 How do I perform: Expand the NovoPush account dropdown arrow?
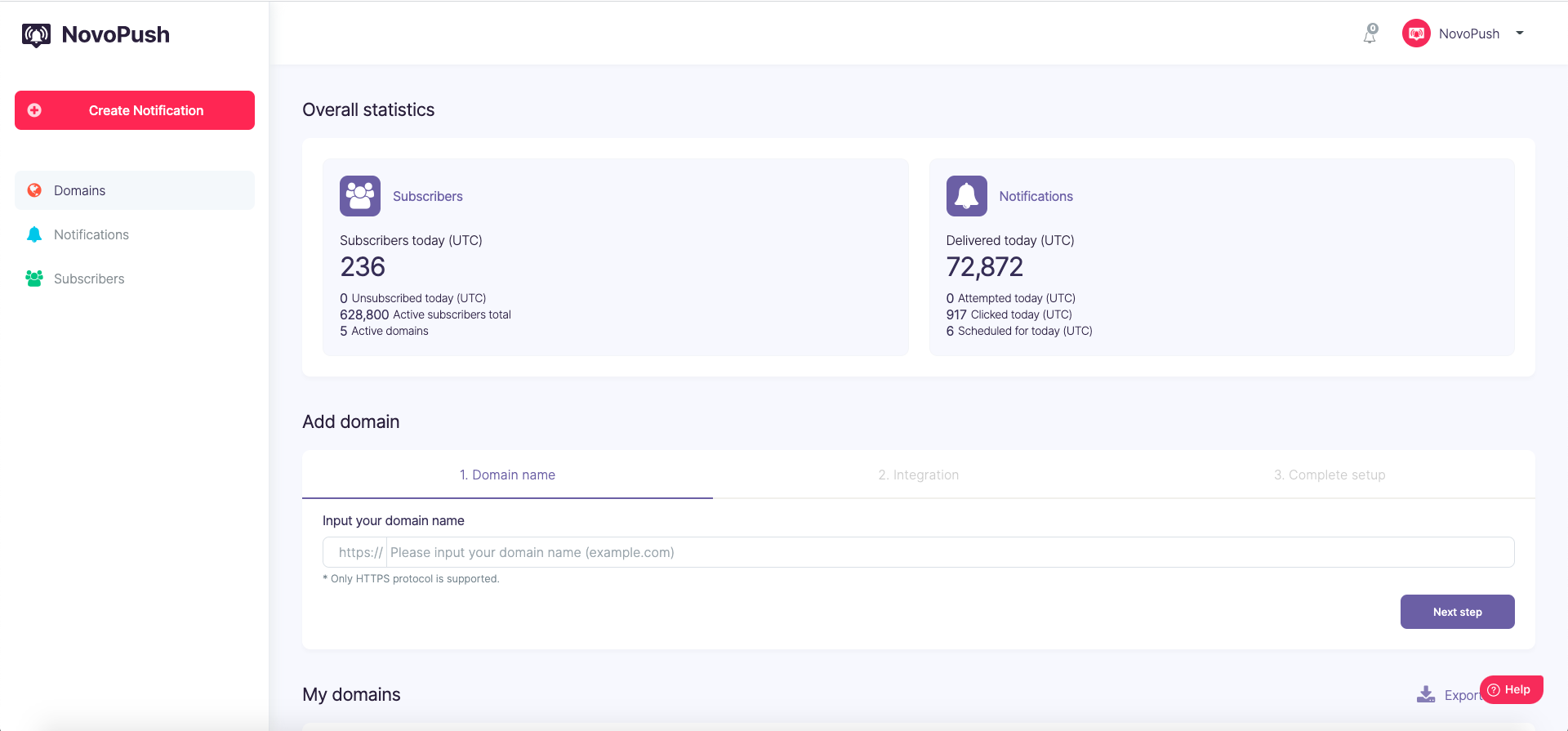1520,33
